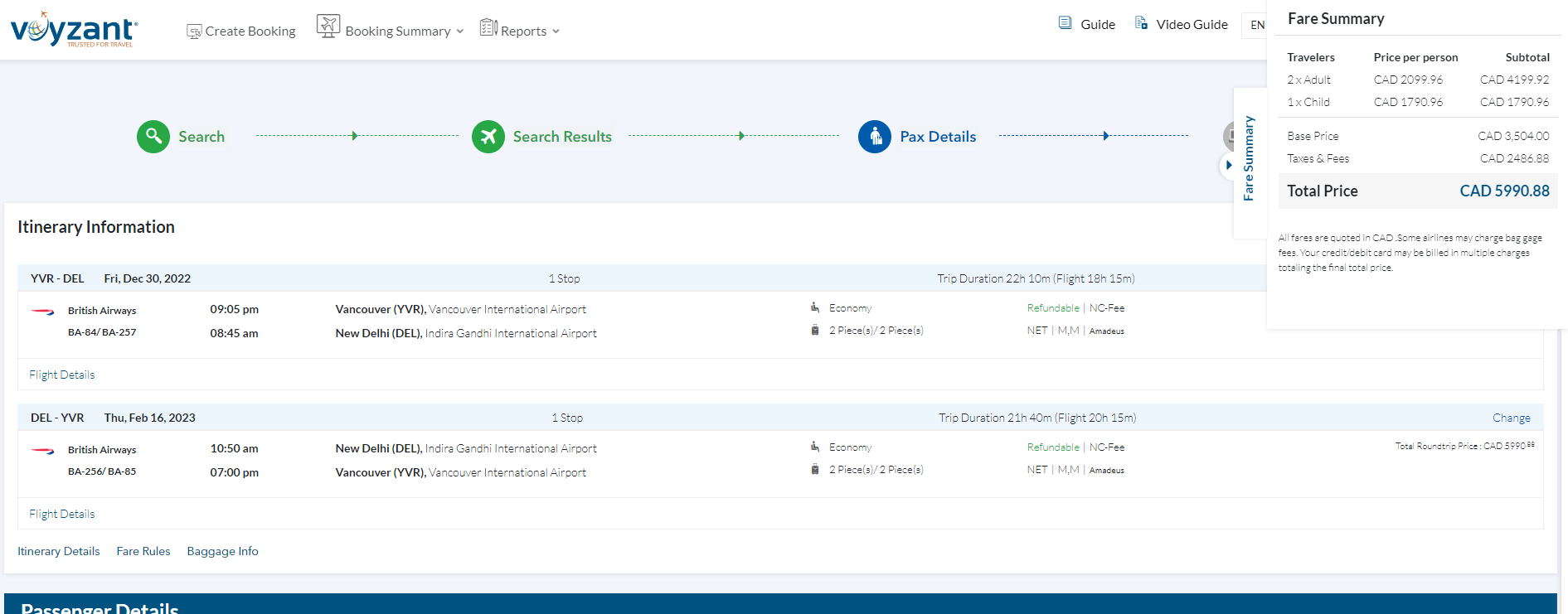
Task: Click the vertical Fare Summary label tab
Action: click(1248, 157)
